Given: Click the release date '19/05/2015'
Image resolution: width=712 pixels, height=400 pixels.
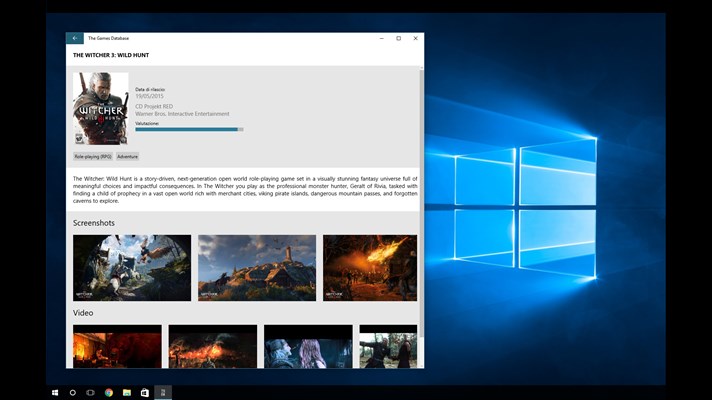Looking at the screenshot, I should (x=149, y=96).
